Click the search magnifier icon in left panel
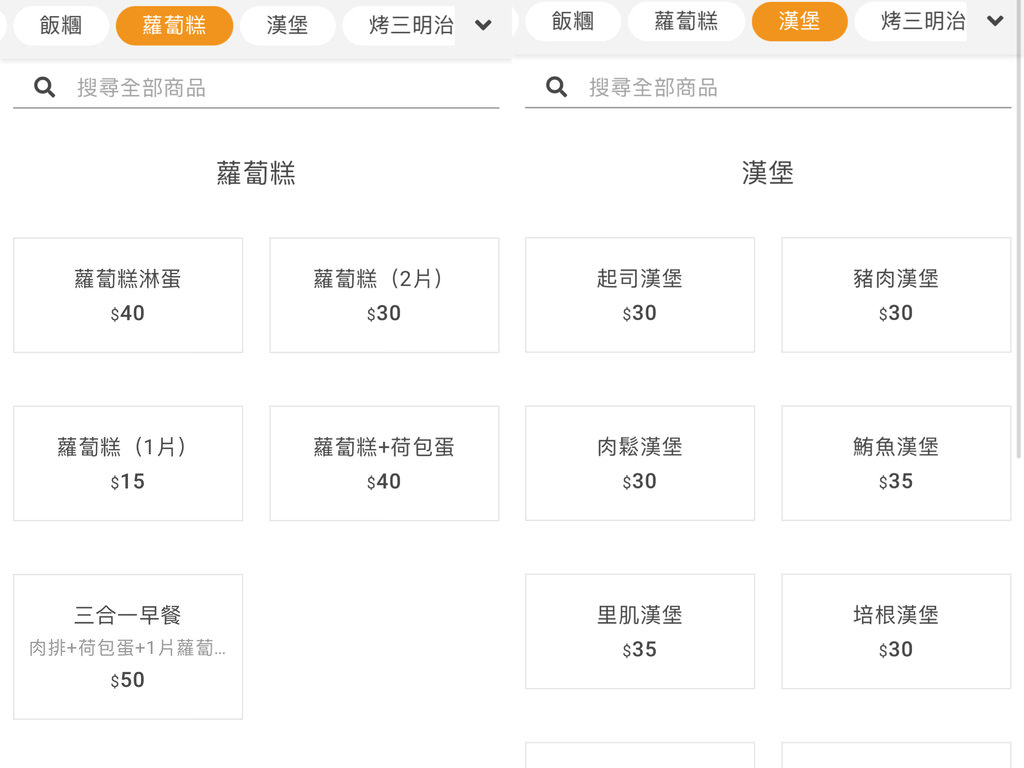This screenshot has height=768, width=1024. coord(44,87)
